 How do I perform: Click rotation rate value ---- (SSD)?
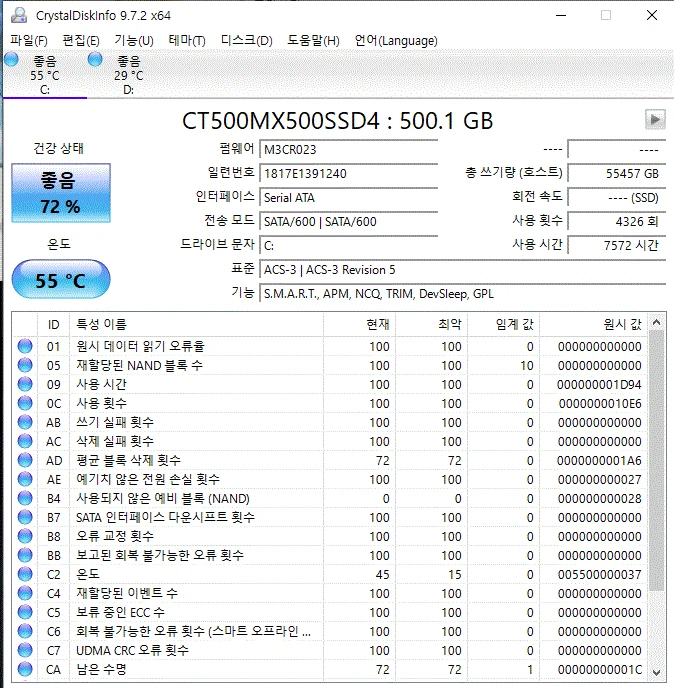[617, 198]
